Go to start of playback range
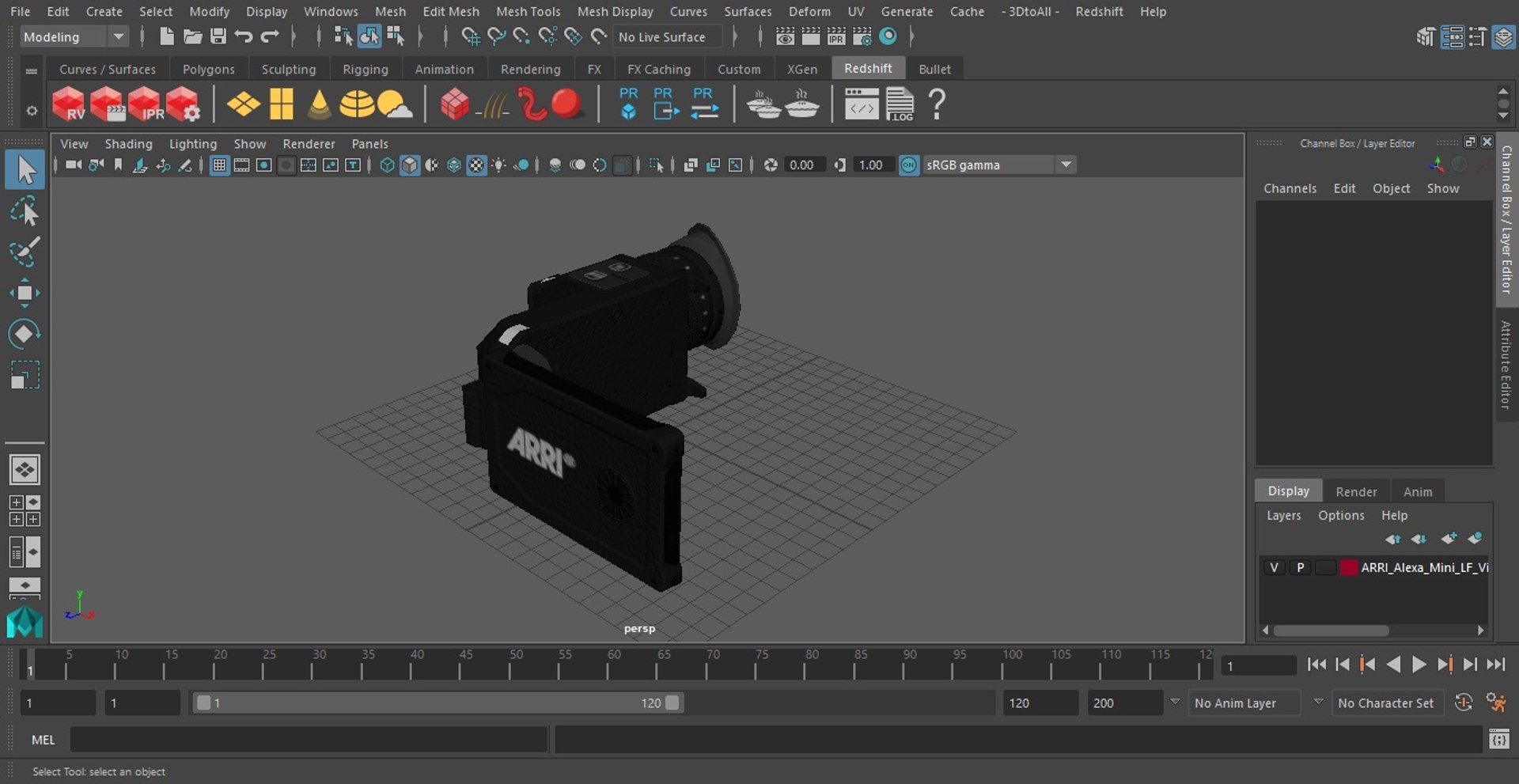Image resolution: width=1519 pixels, height=784 pixels. (x=1316, y=665)
